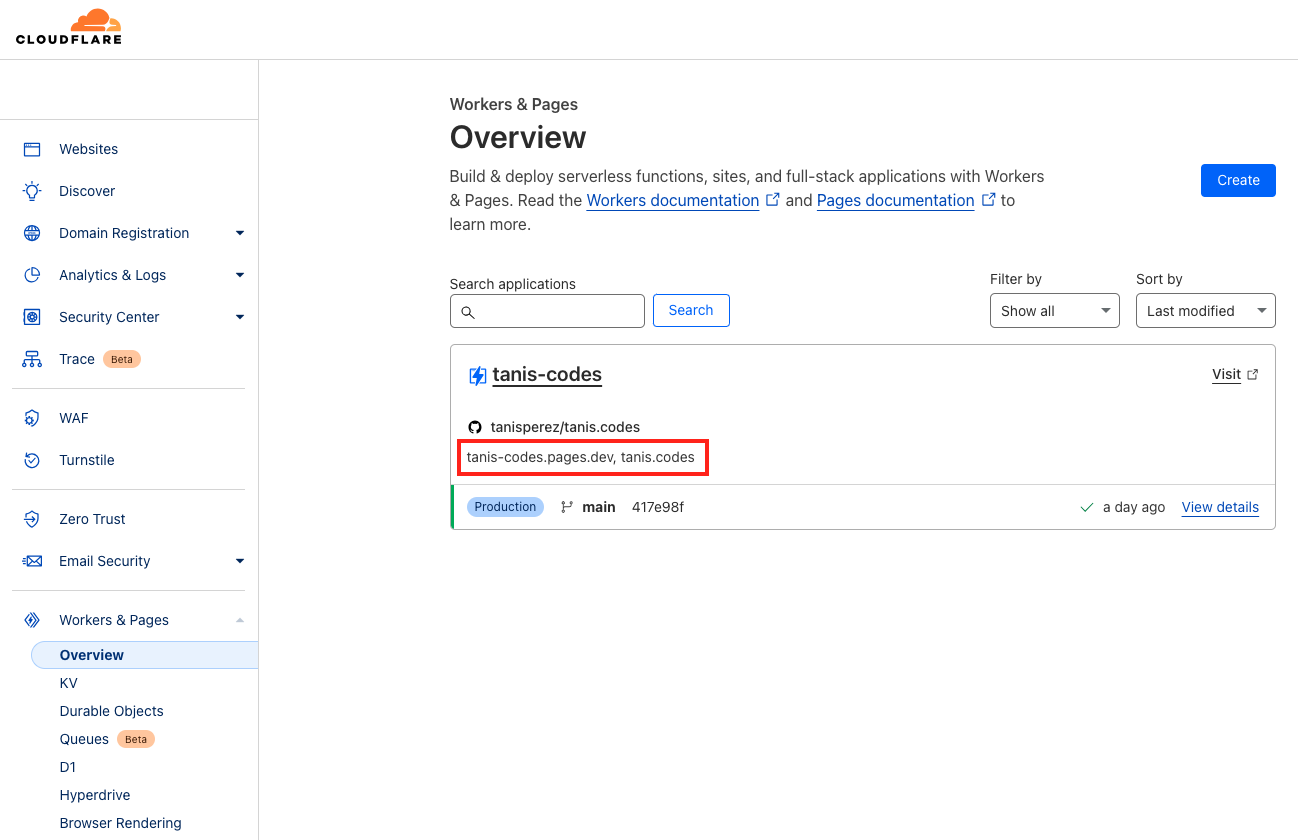
Task: Open the Workers documentation link
Action: [x=672, y=200]
